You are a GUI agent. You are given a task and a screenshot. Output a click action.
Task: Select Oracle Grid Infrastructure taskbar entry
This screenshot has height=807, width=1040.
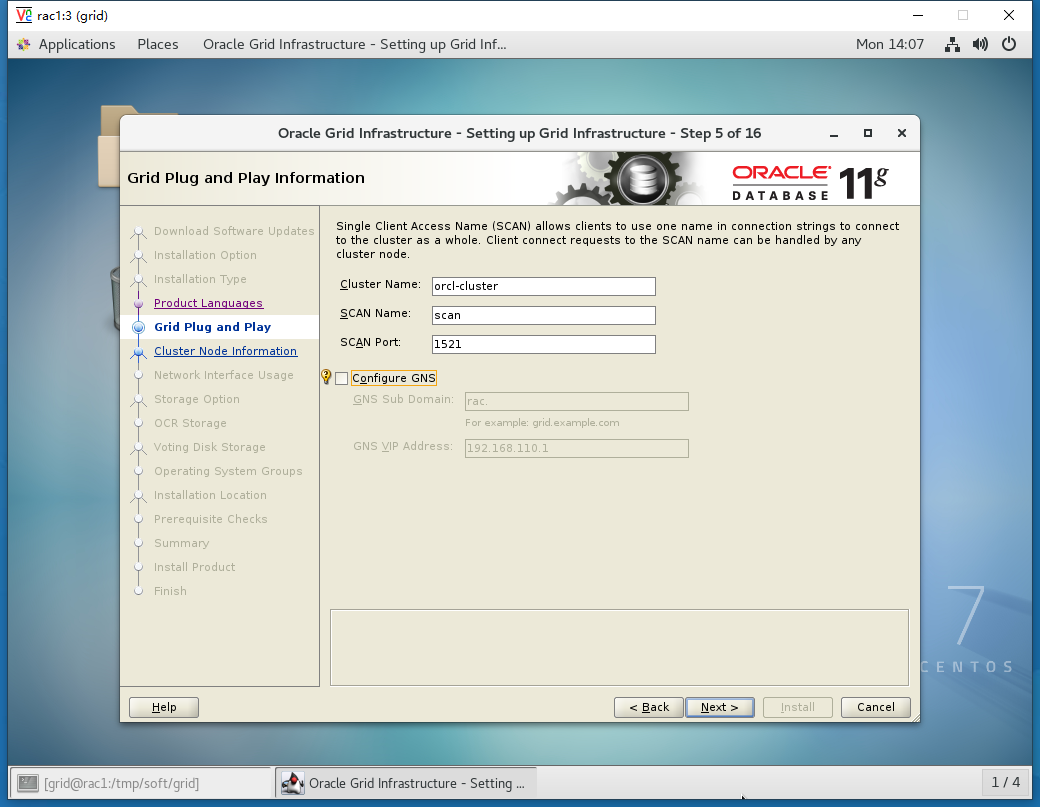pos(406,783)
